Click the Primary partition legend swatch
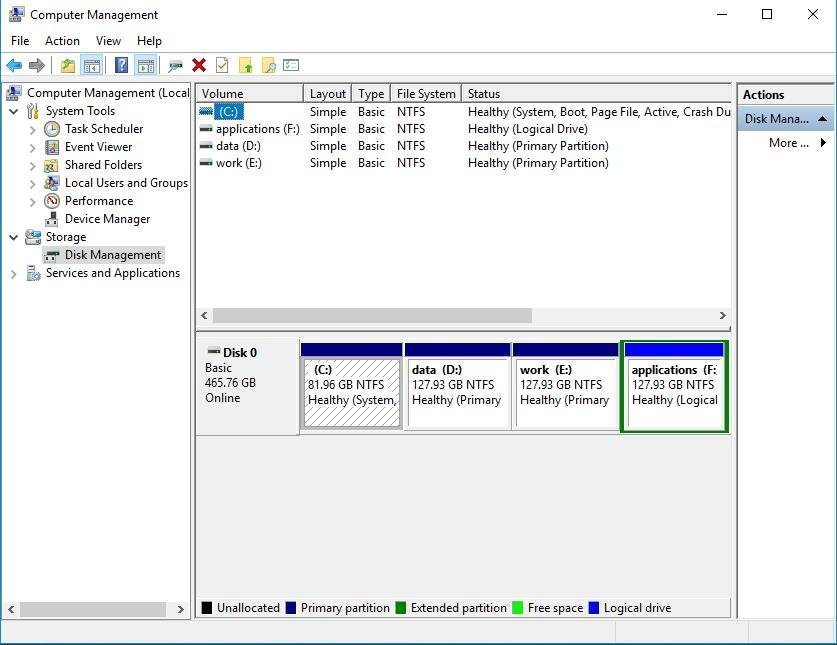This screenshot has width=837, height=645. point(291,608)
